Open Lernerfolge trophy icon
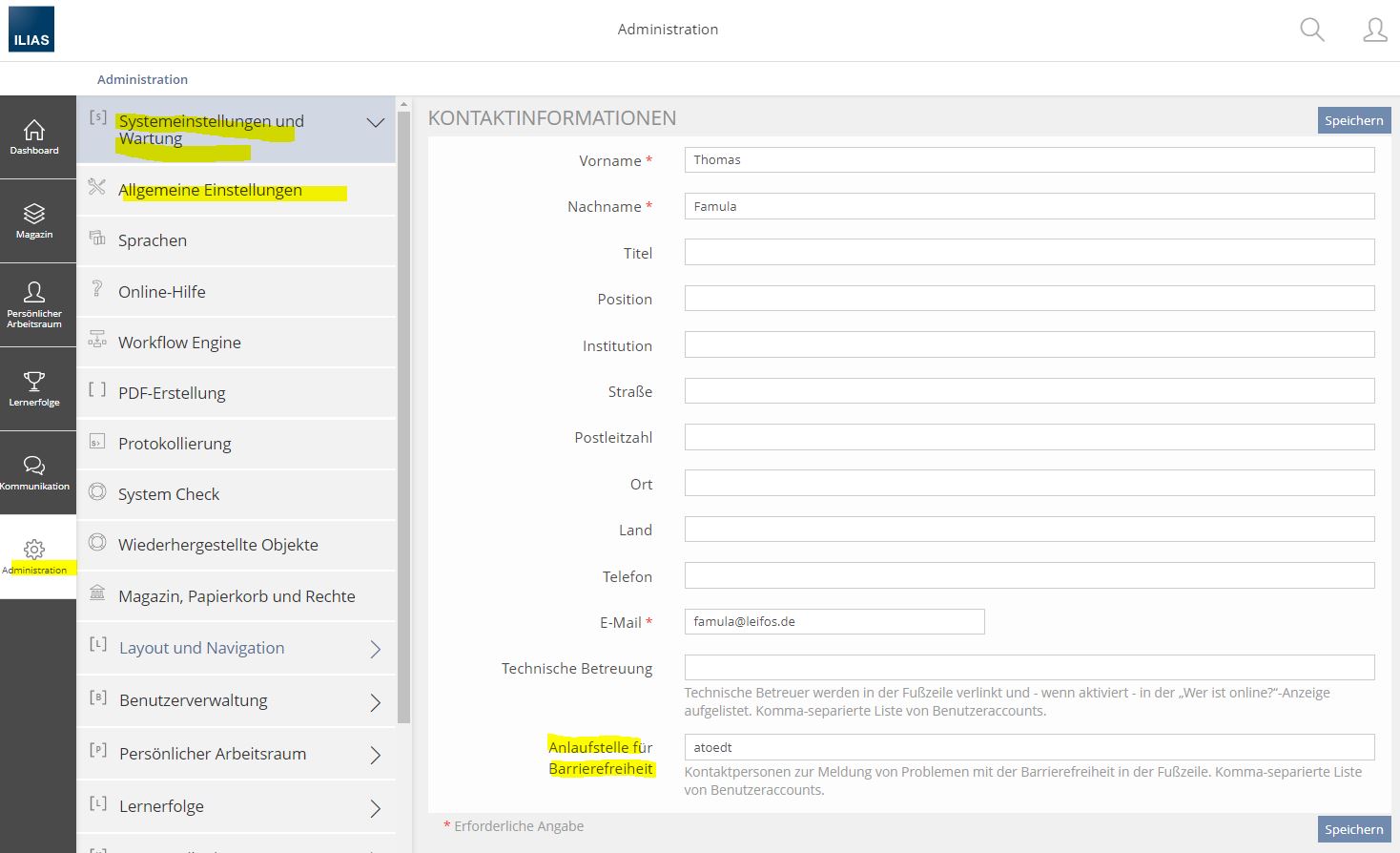 [x=34, y=389]
